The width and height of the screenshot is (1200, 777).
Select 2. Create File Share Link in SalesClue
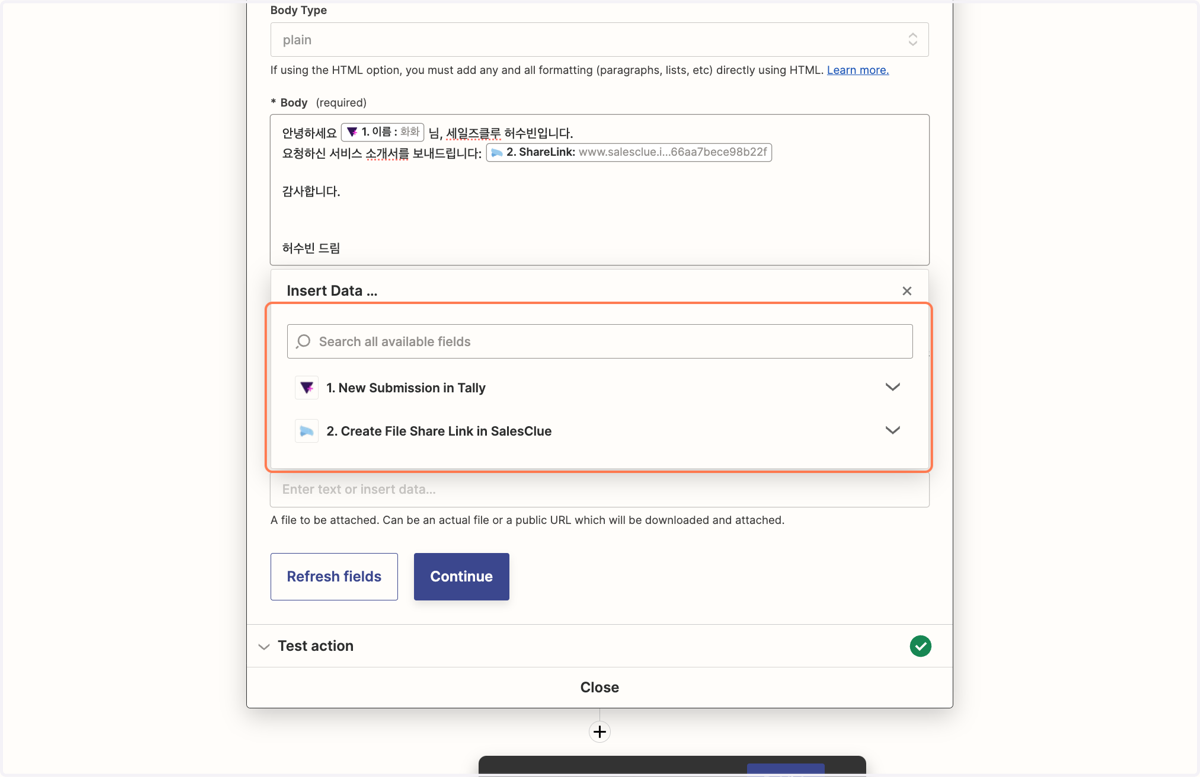tap(600, 431)
